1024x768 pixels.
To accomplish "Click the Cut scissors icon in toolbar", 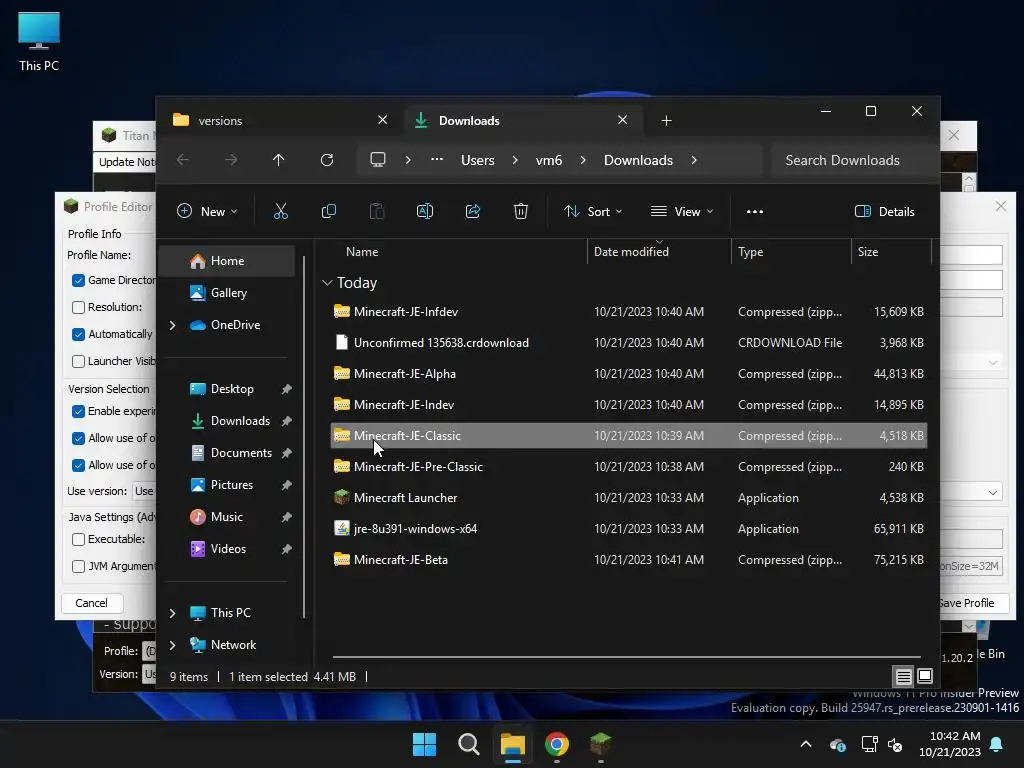I will pos(281,211).
